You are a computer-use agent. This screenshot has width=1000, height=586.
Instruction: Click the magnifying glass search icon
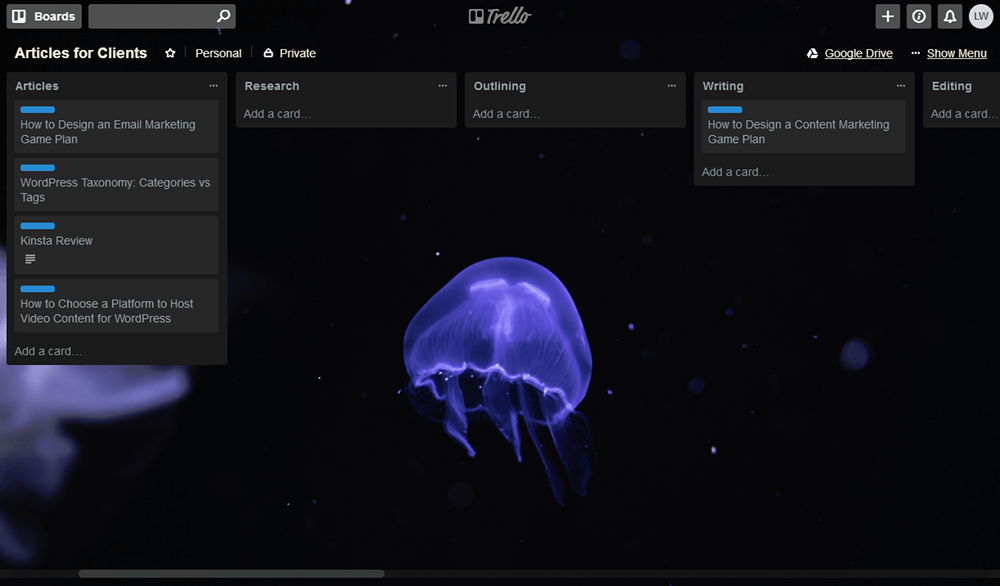tap(223, 16)
